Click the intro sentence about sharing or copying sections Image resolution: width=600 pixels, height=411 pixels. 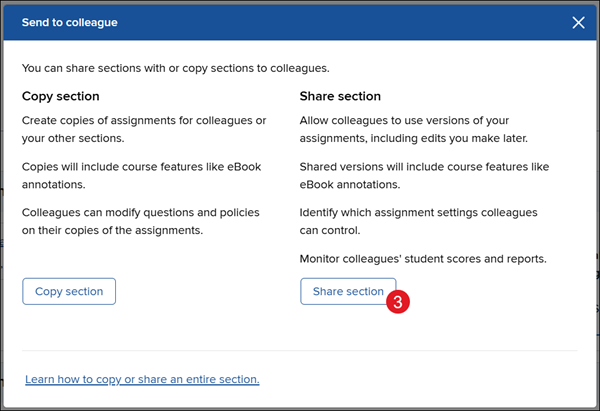tap(175, 68)
